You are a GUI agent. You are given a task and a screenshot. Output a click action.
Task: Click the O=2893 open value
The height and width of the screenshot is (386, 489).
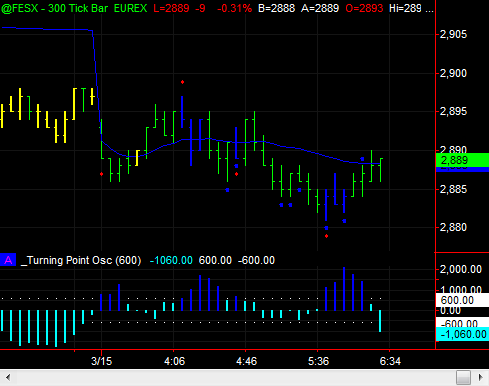point(364,8)
